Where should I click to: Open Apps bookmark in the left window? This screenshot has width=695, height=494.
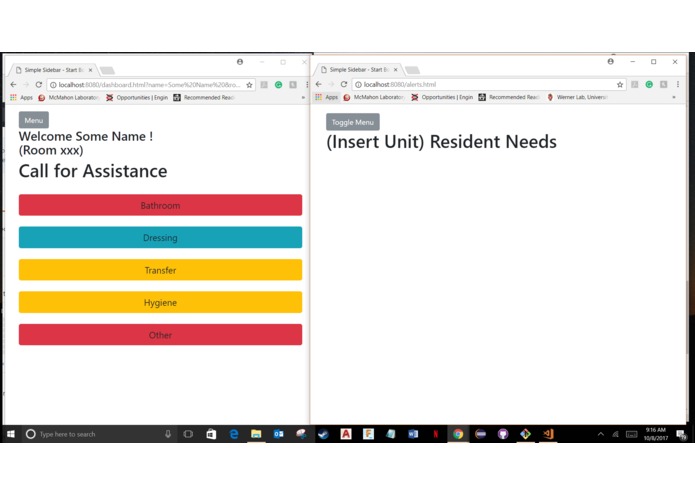click(21, 97)
